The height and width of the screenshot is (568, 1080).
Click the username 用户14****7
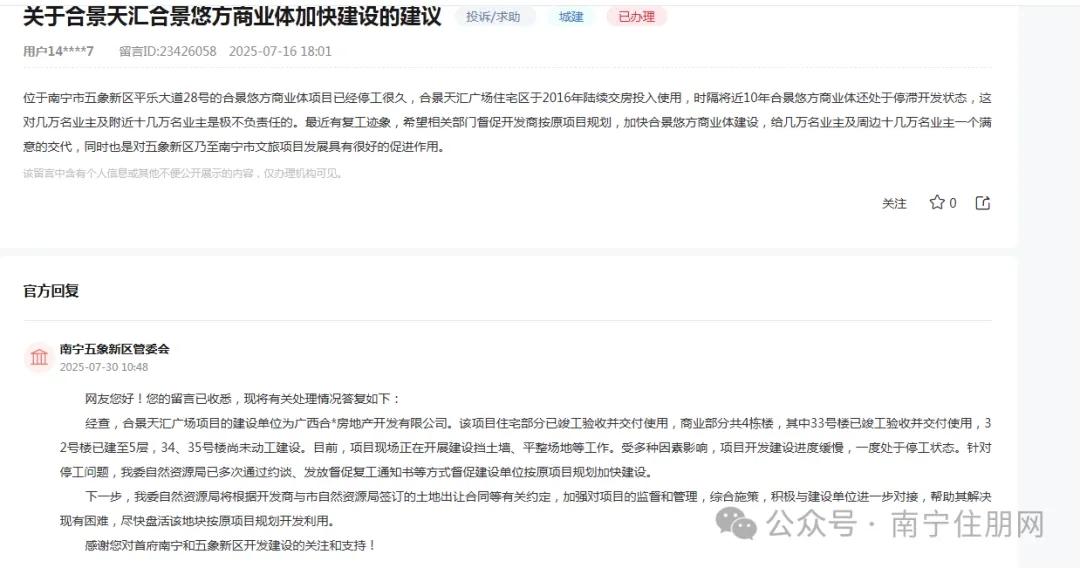tap(59, 51)
